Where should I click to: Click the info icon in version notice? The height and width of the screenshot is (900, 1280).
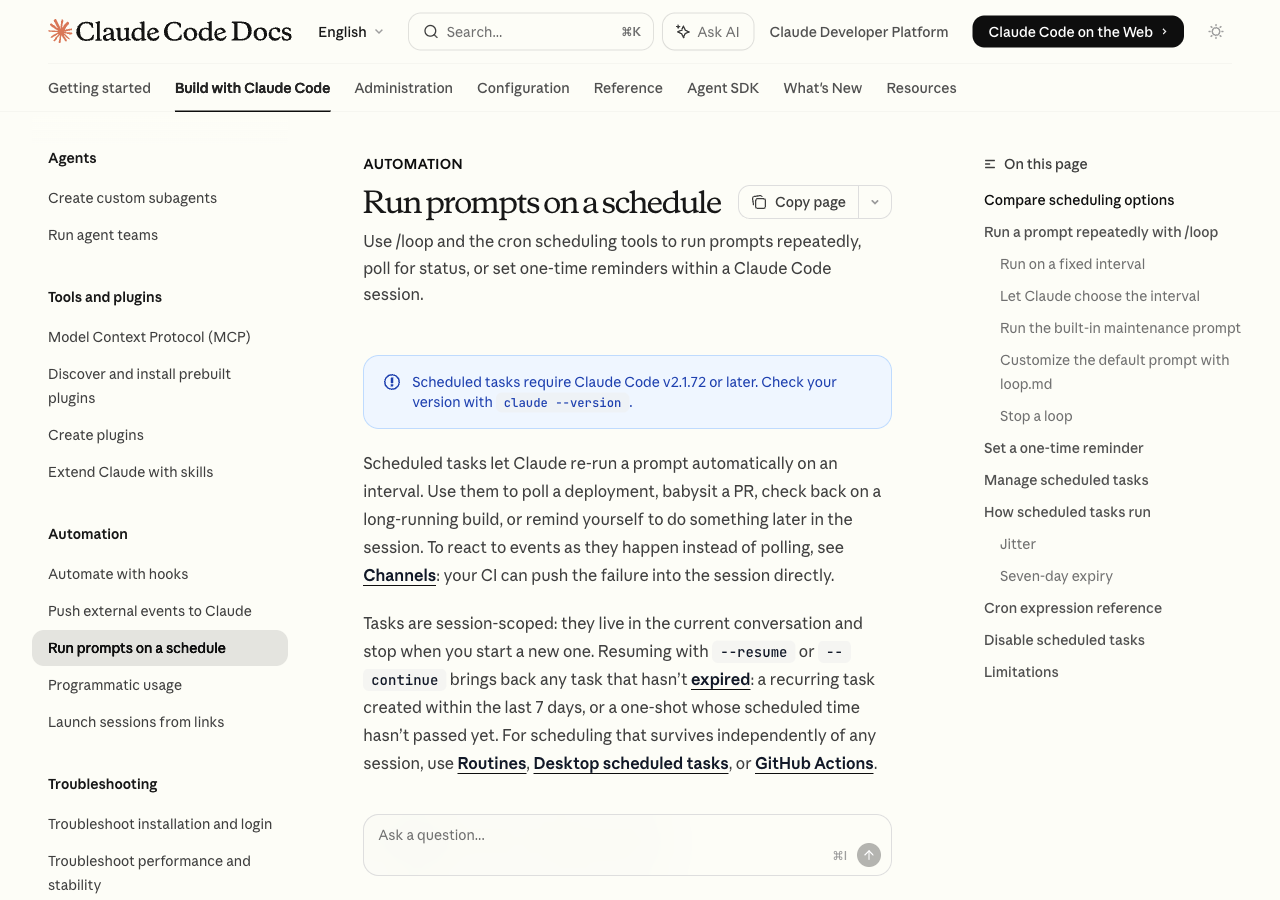pyautogui.click(x=392, y=382)
